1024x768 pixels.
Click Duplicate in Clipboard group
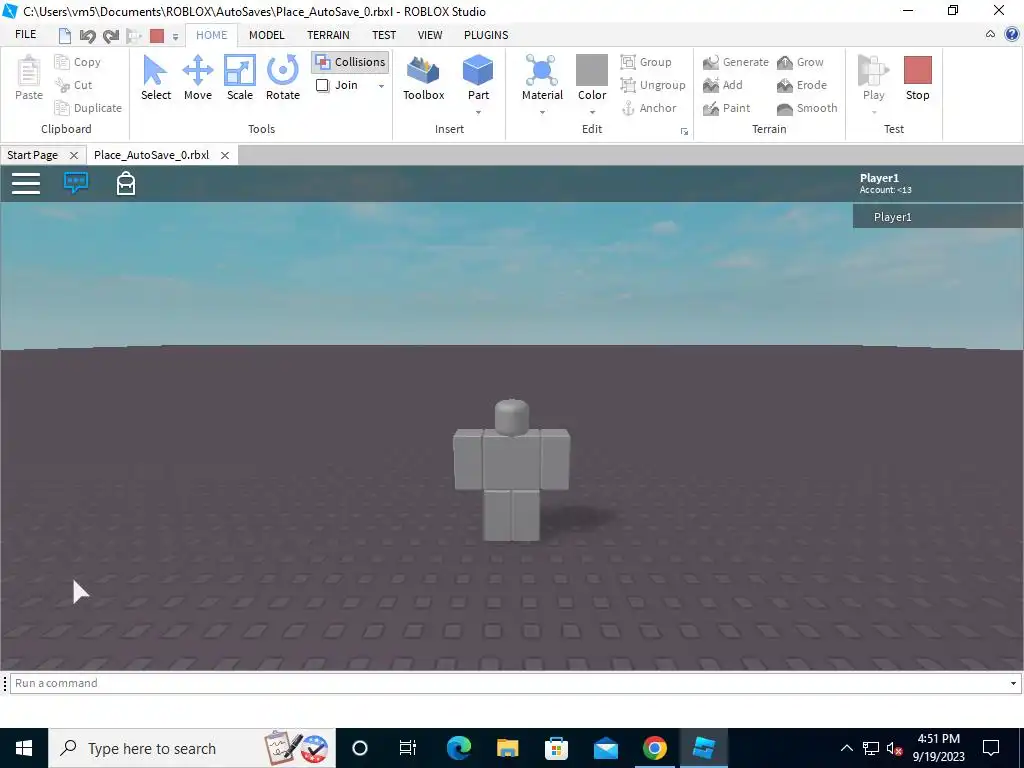coord(88,108)
